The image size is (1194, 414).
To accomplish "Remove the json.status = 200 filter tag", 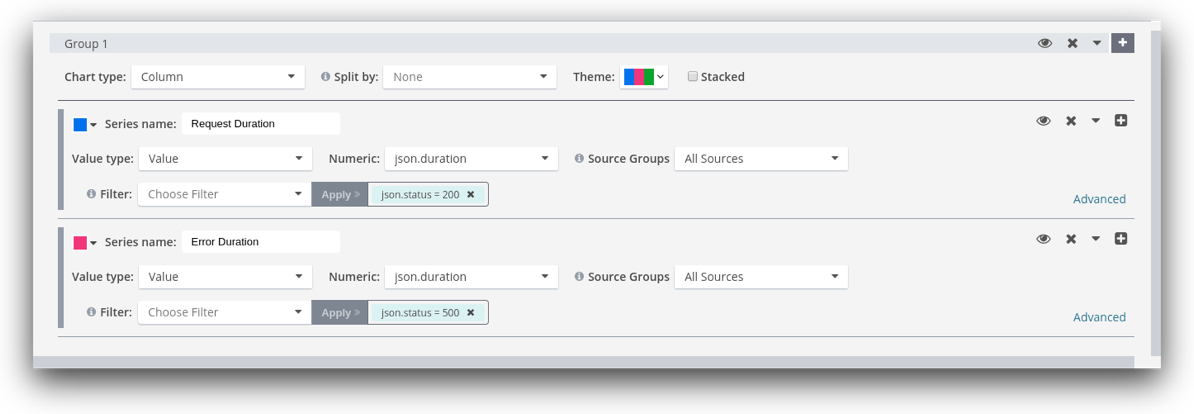I will (471, 195).
